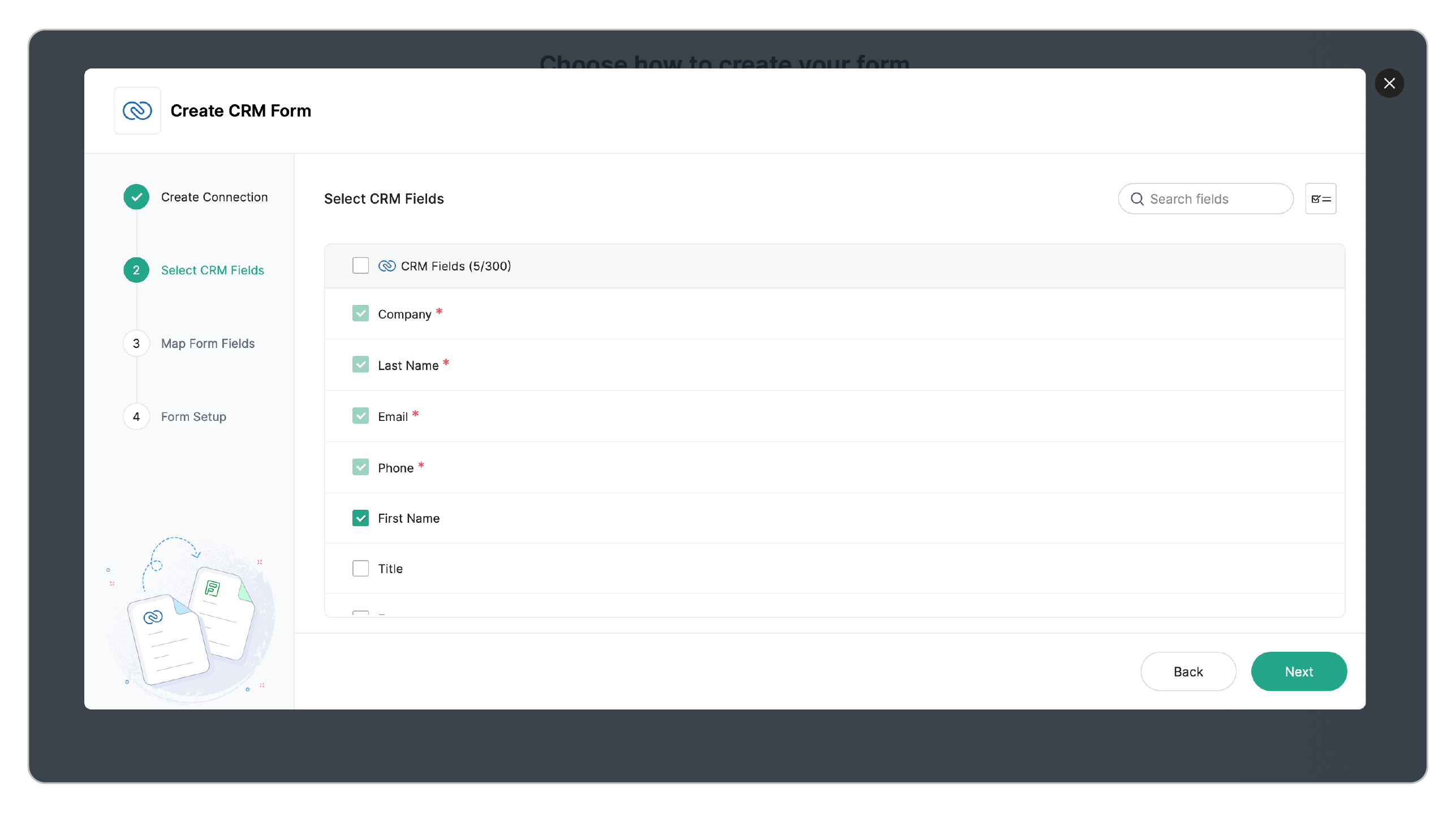1456x813 pixels.
Task: Click the Zoho CRM logo icon in the header
Action: (137, 111)
